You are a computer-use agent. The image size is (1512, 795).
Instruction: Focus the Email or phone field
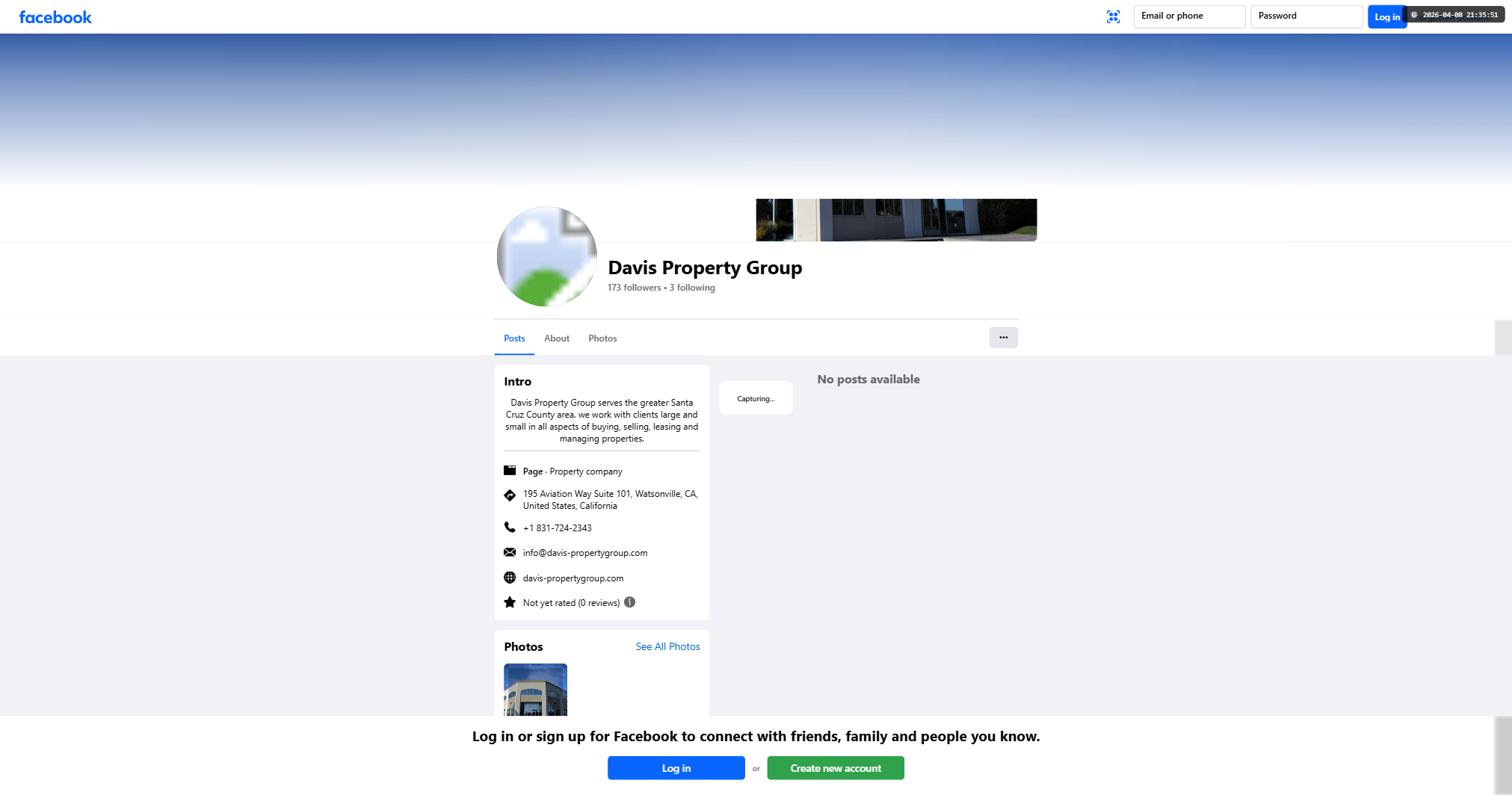[x=1189, y=16]
